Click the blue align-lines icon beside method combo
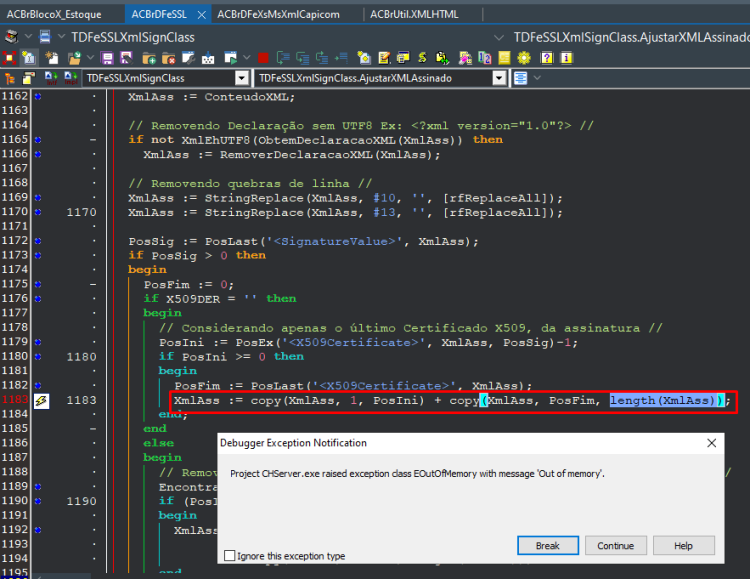 [520, 78]
